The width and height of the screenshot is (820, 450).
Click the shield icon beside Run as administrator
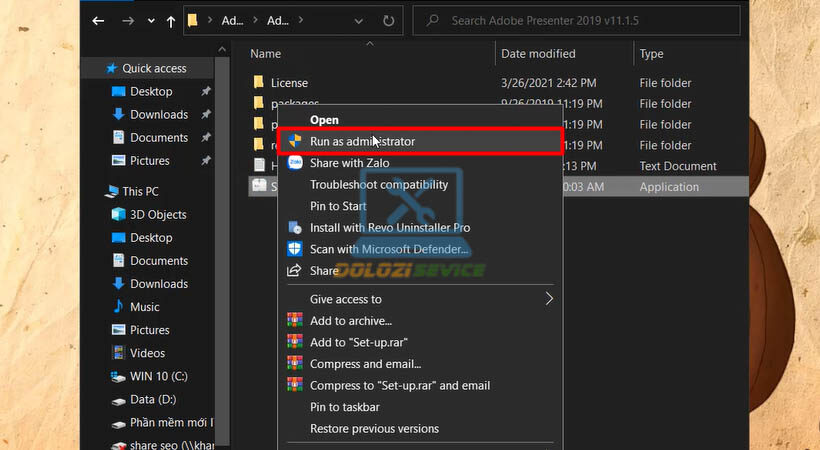295,142
